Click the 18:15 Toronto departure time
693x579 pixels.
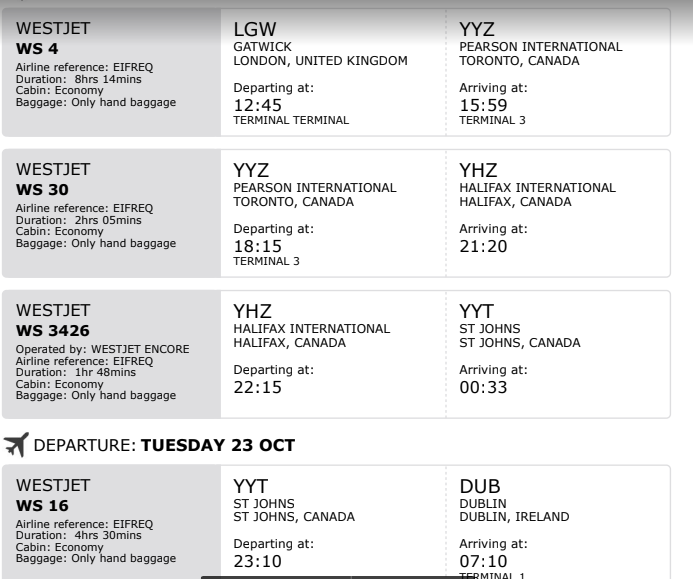[257, 246]
